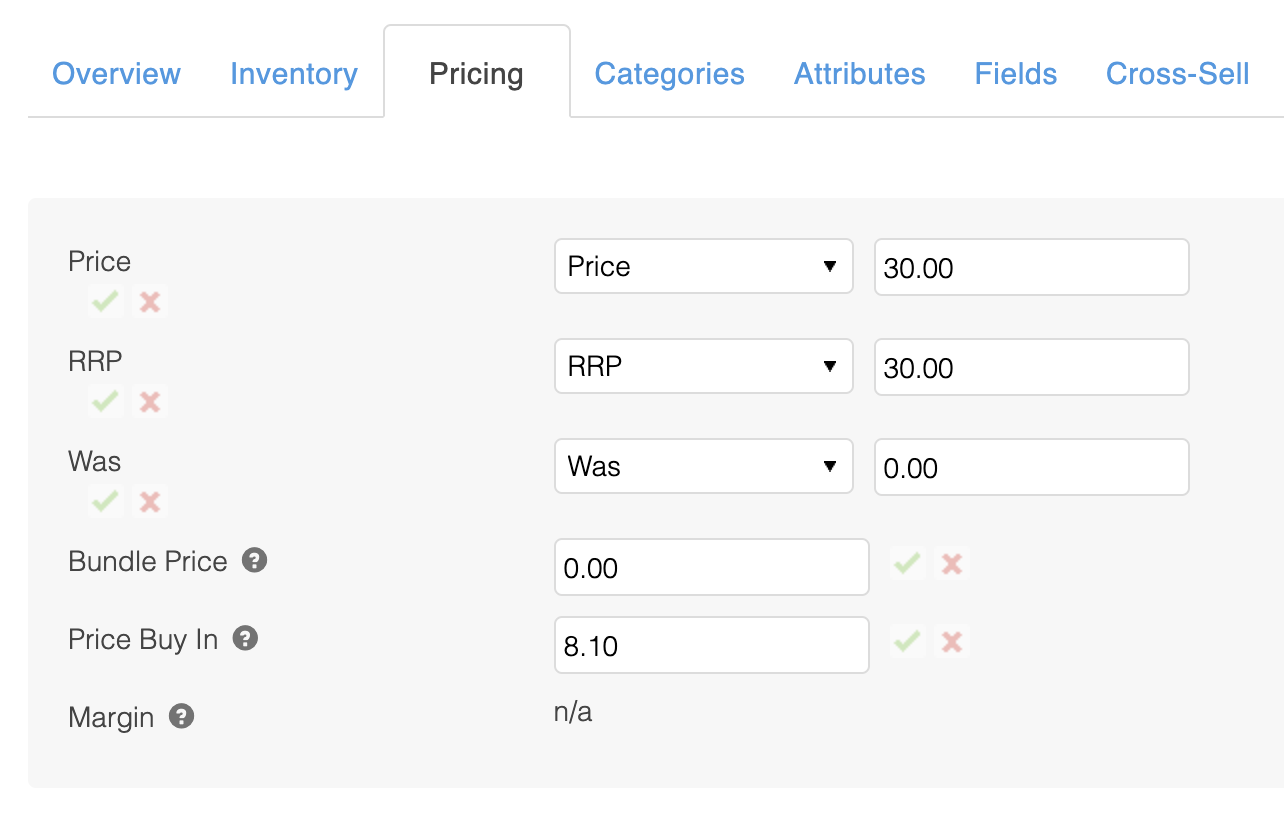Click the green checkmark under RRP
The width and height of the screenshot is (1284, 820).
pyautogui.click(x=105, y=401)
